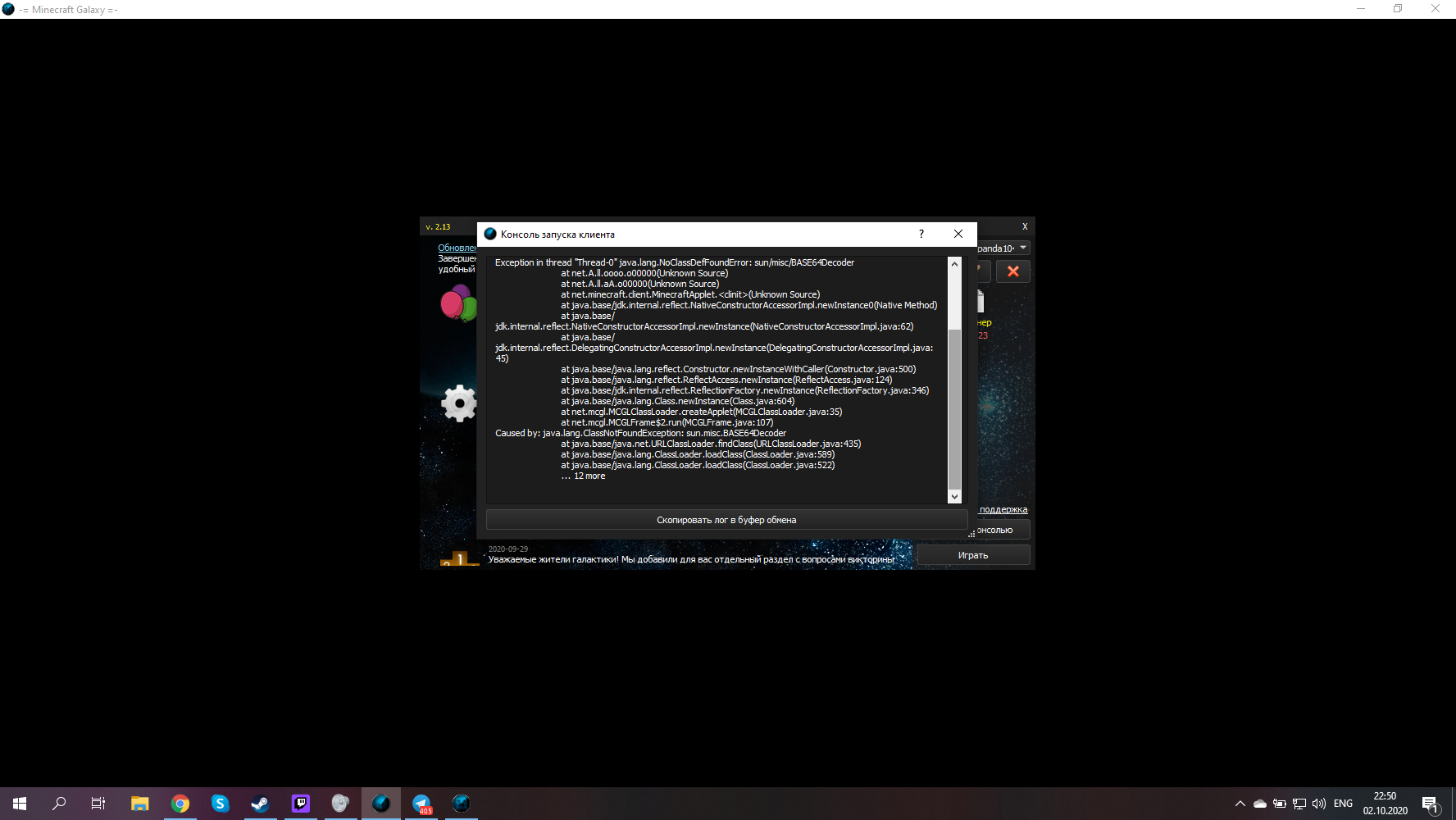Switch the ENG input language indicator

(1343, 804)
